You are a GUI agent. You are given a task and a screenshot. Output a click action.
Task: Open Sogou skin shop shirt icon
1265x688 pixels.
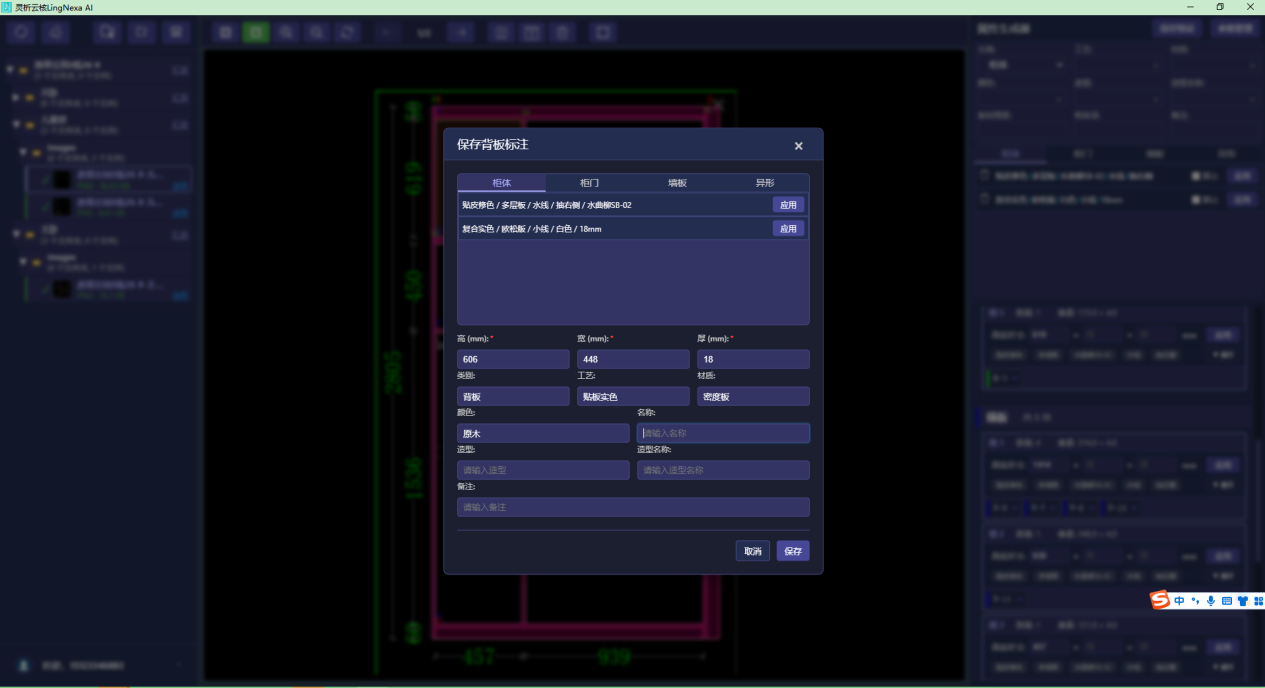coord(1243,601)
